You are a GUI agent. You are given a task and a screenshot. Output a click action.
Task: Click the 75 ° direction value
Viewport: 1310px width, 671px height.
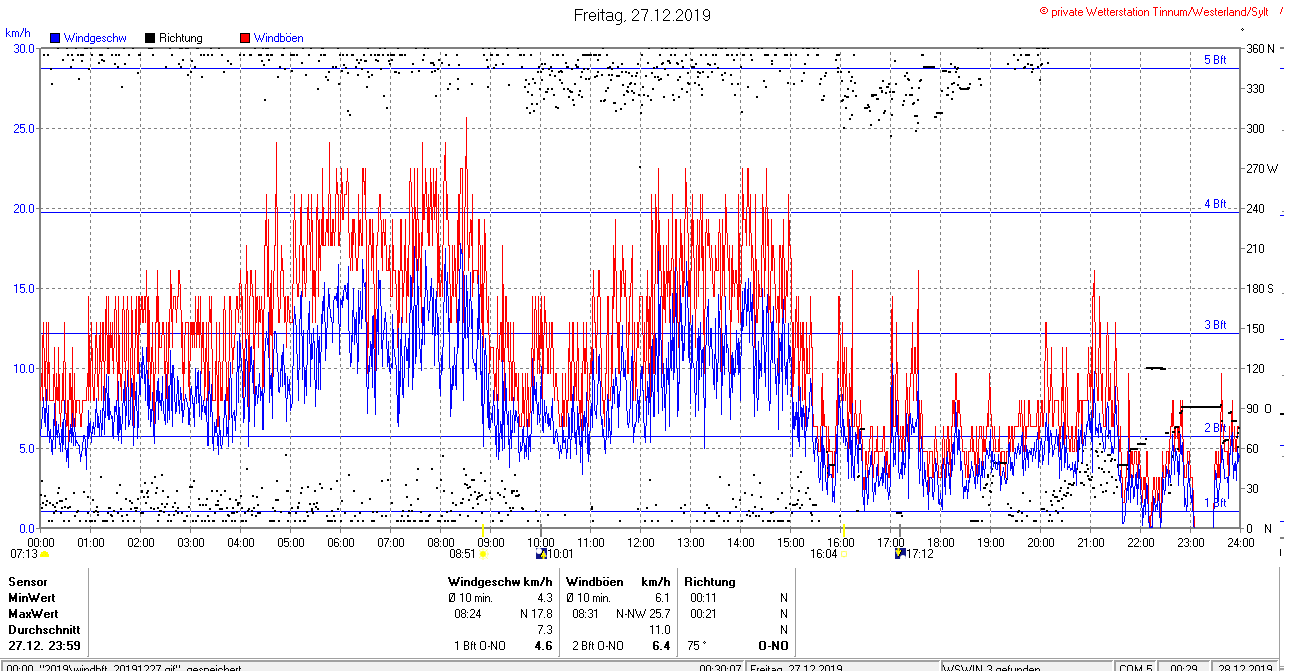coord(697,646)
